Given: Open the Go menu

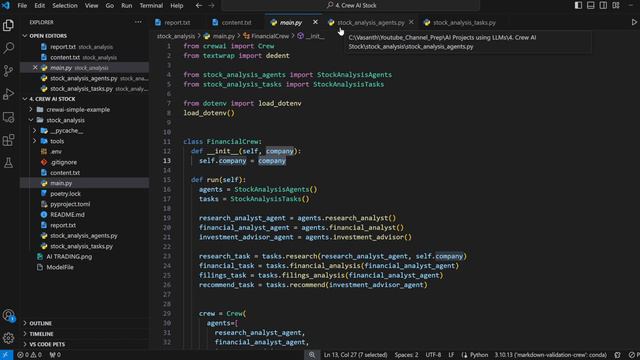Looking at the screenshot, I should pyautogui.click(x=110, y=6).
